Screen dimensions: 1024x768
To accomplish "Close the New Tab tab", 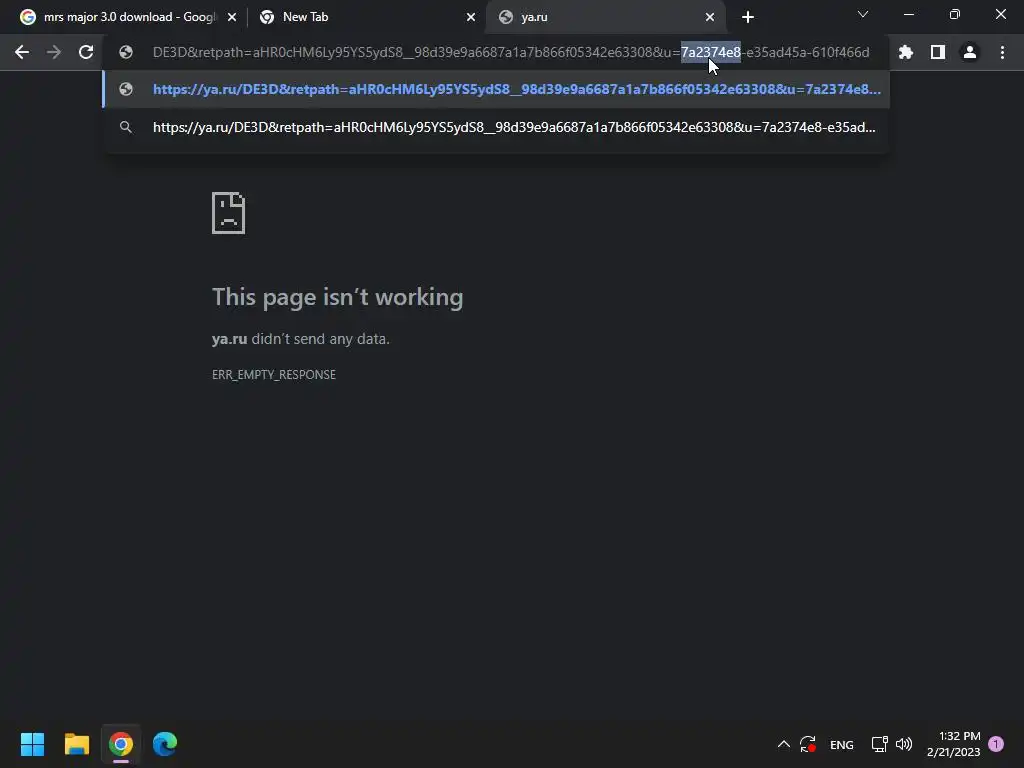I will tap(471, 17).
